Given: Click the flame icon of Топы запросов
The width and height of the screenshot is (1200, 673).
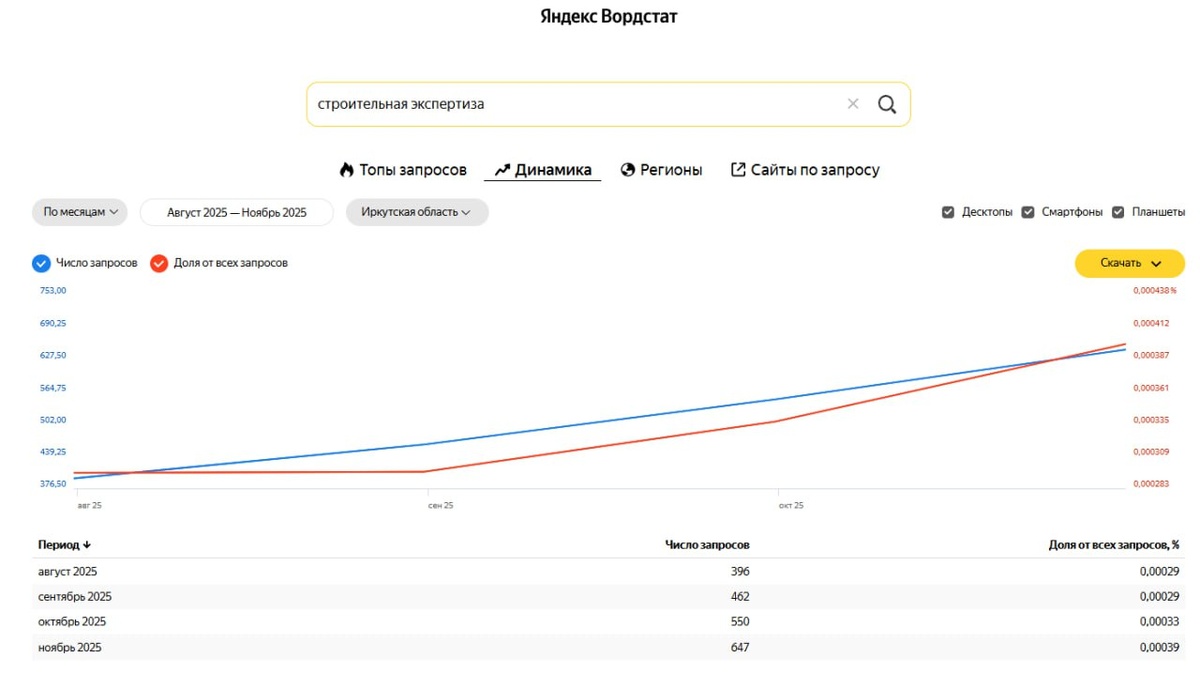Looking at the screenshot, I should (346, 170).
